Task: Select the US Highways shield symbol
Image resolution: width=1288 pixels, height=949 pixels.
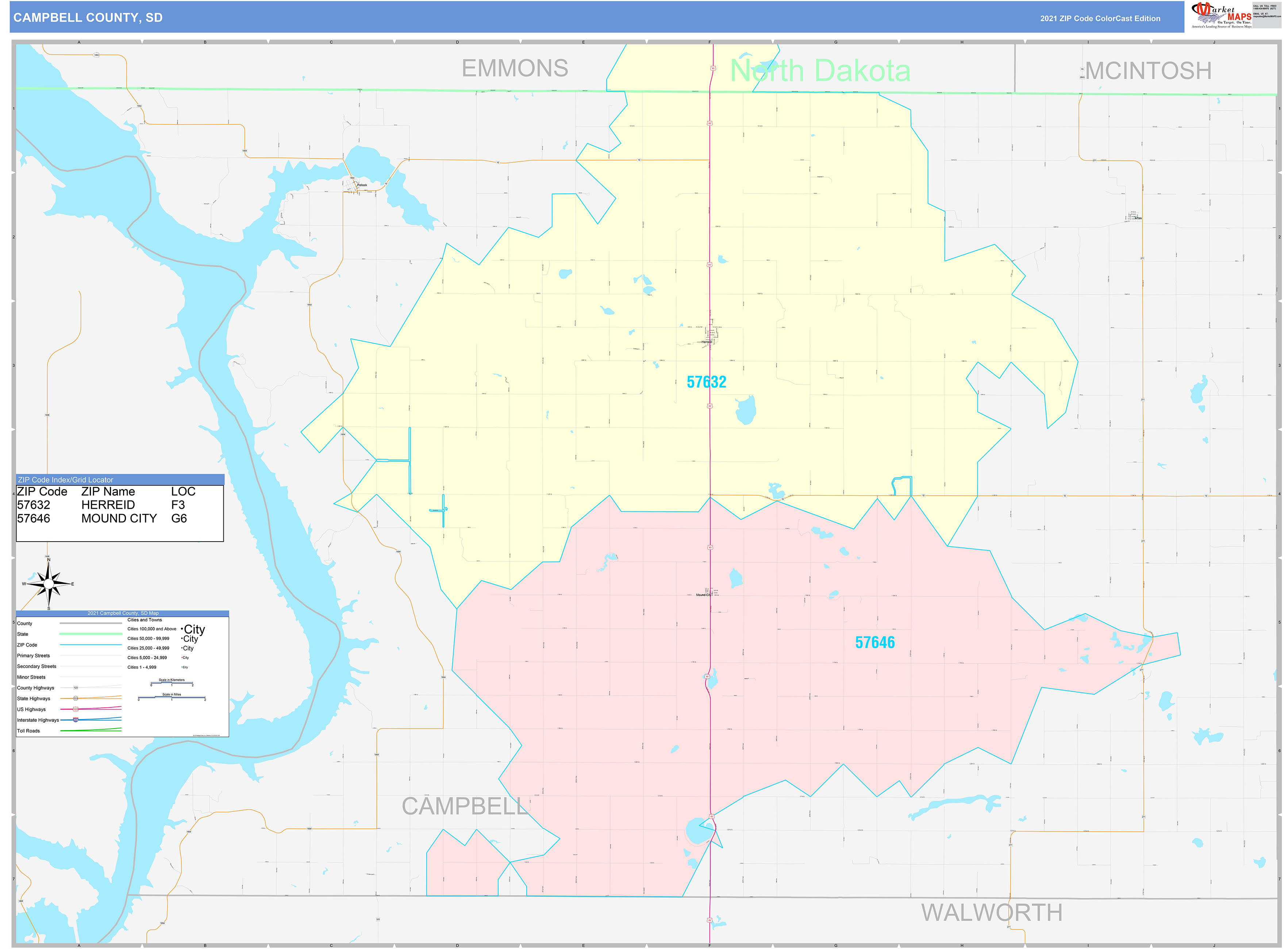Action: pos(75,709)
